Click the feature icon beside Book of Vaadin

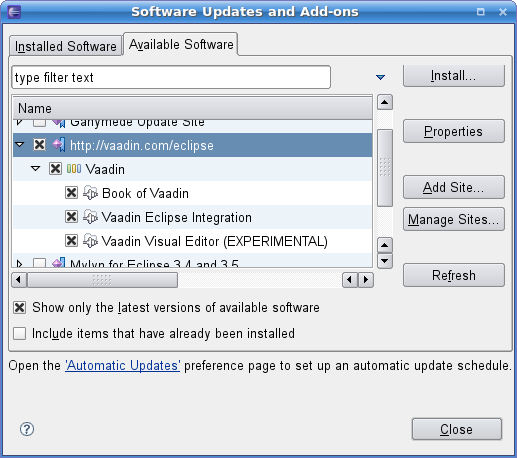90,193
